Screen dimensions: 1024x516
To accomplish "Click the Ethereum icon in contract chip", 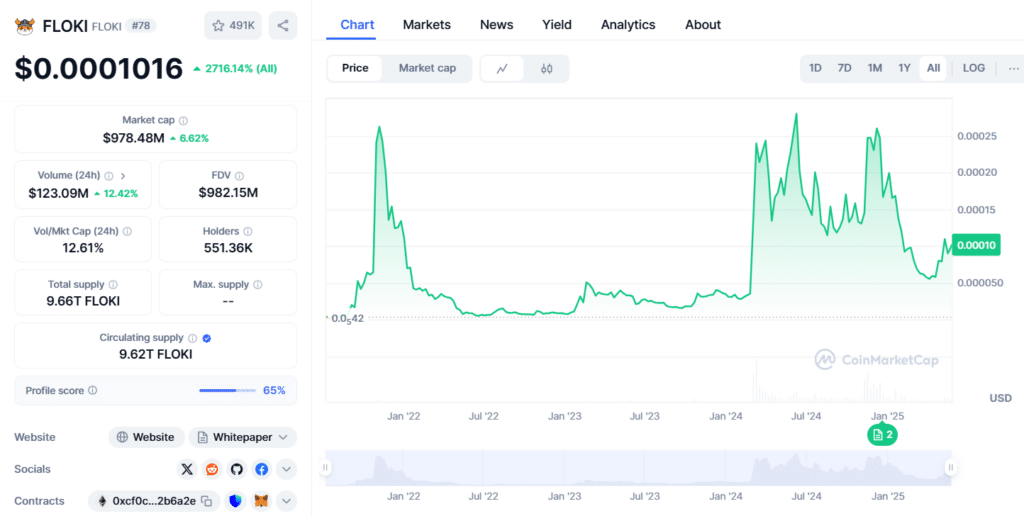I will pos(102,501).
